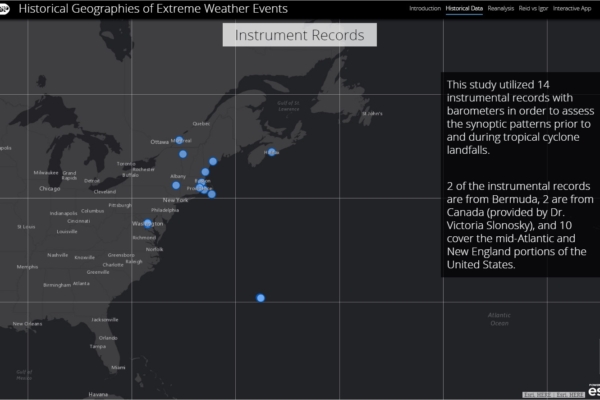Select the Historical Data tab
This screenshot has height=400, width=600.
click(x=464, y=8)
